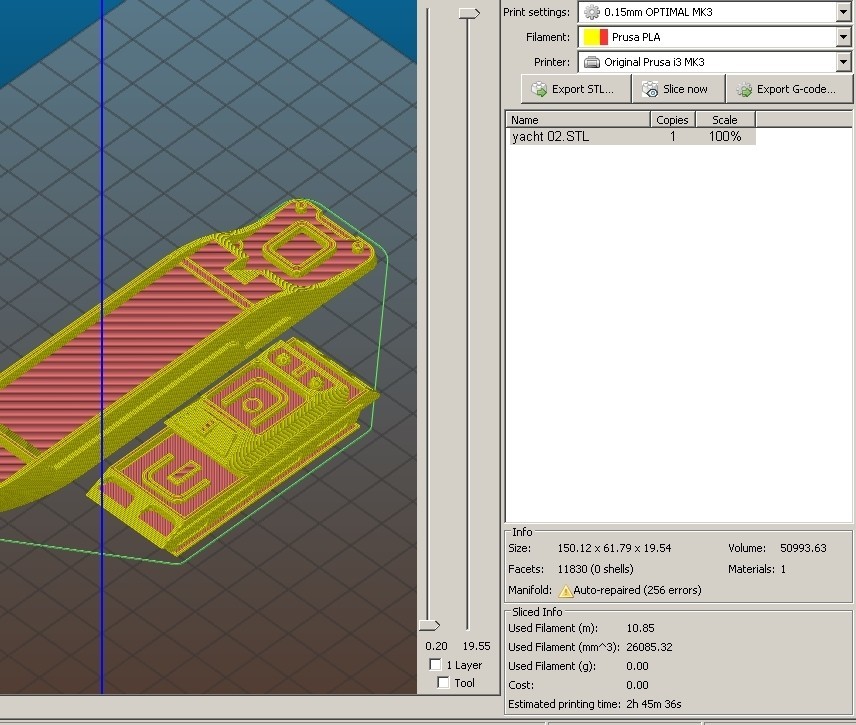The height and width of the screenshot is (725, 856).
Task: Click the Auto-repaired (256 errors) text
Action: [x=637, y=590]
